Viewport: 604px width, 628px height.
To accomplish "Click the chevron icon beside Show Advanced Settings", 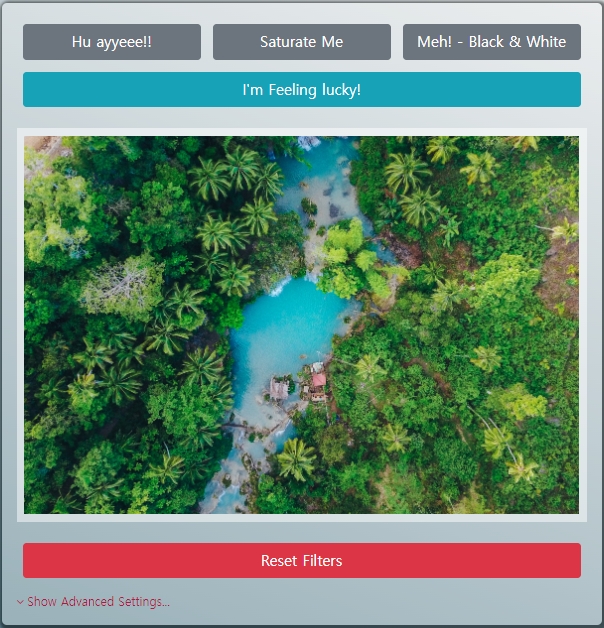I will (20, 602).
